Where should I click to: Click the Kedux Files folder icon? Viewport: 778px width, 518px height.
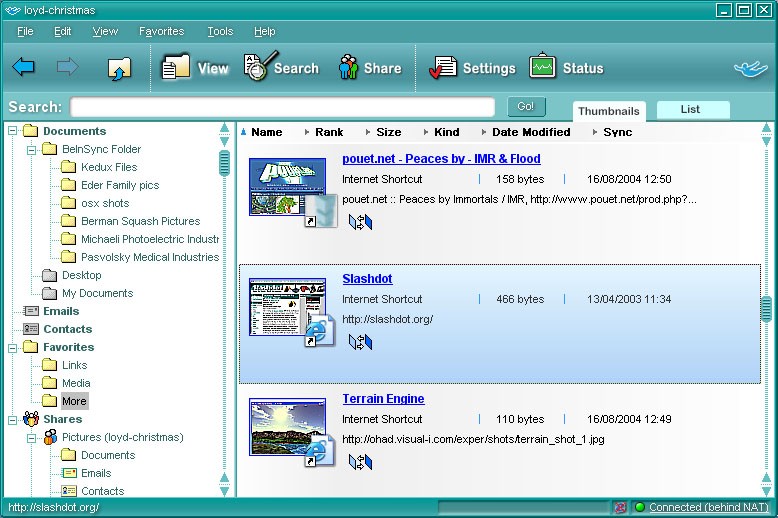tap(68, 167)
